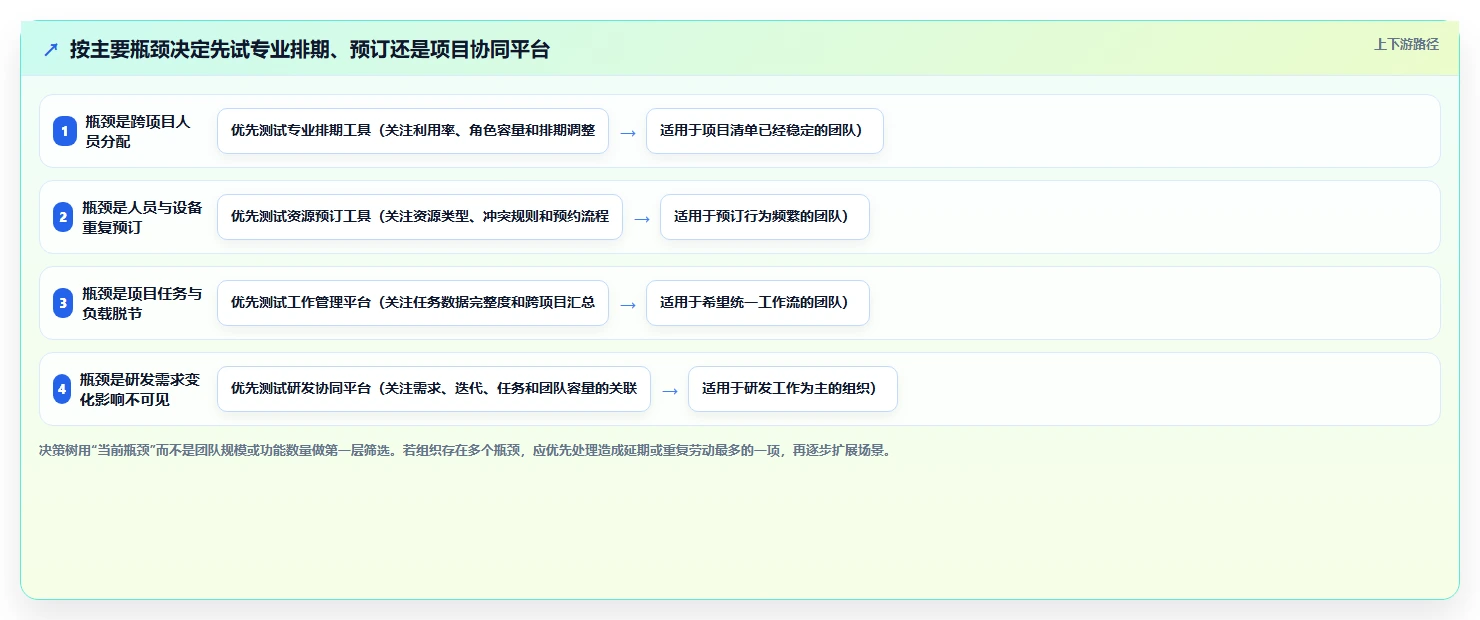This screenshot has width=1480, height=620.
Task: Click the text 瓶颈是项目任务与负载脱节
Action: (x=142, y=303)
